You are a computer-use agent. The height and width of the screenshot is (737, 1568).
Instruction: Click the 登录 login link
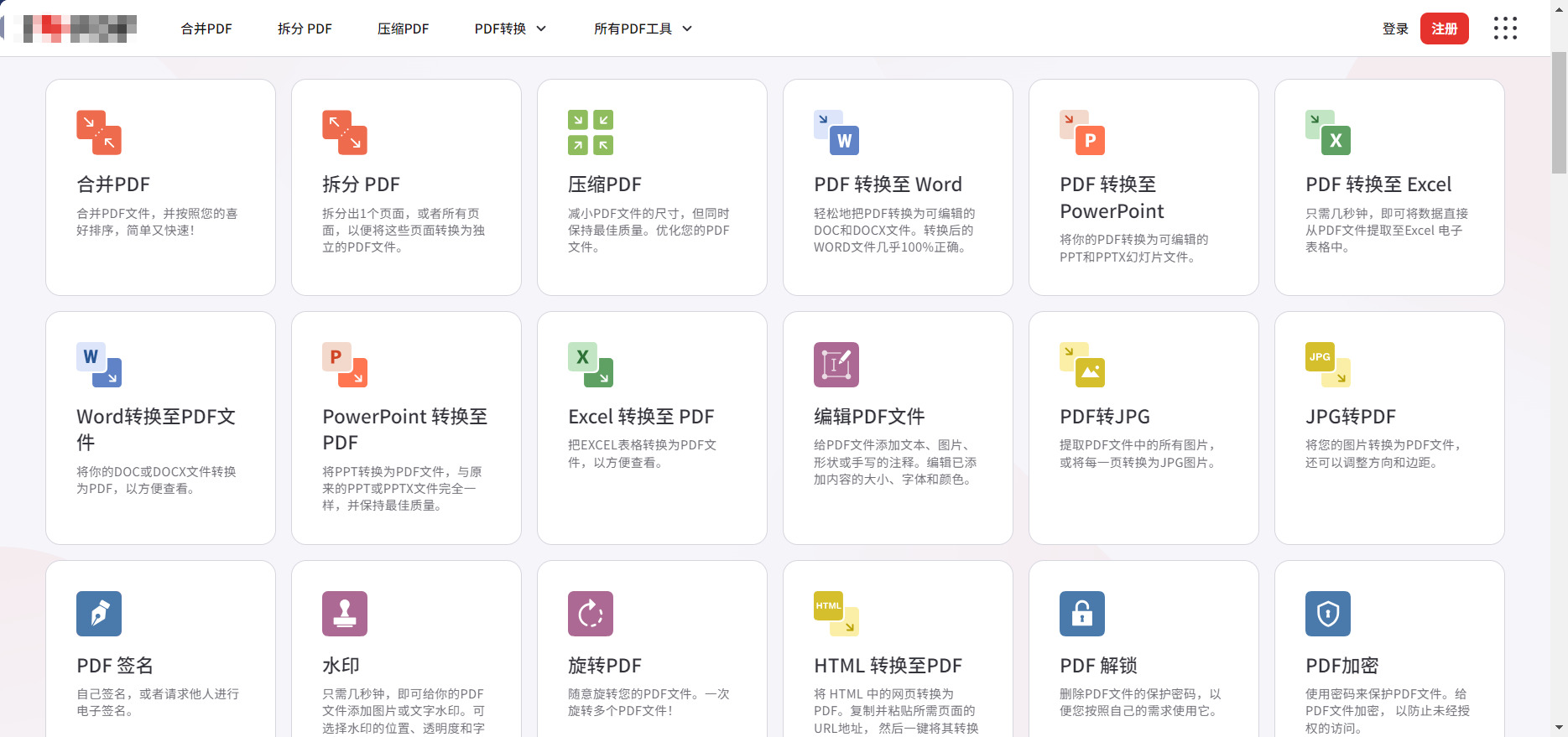click(x=1395, y=29)
